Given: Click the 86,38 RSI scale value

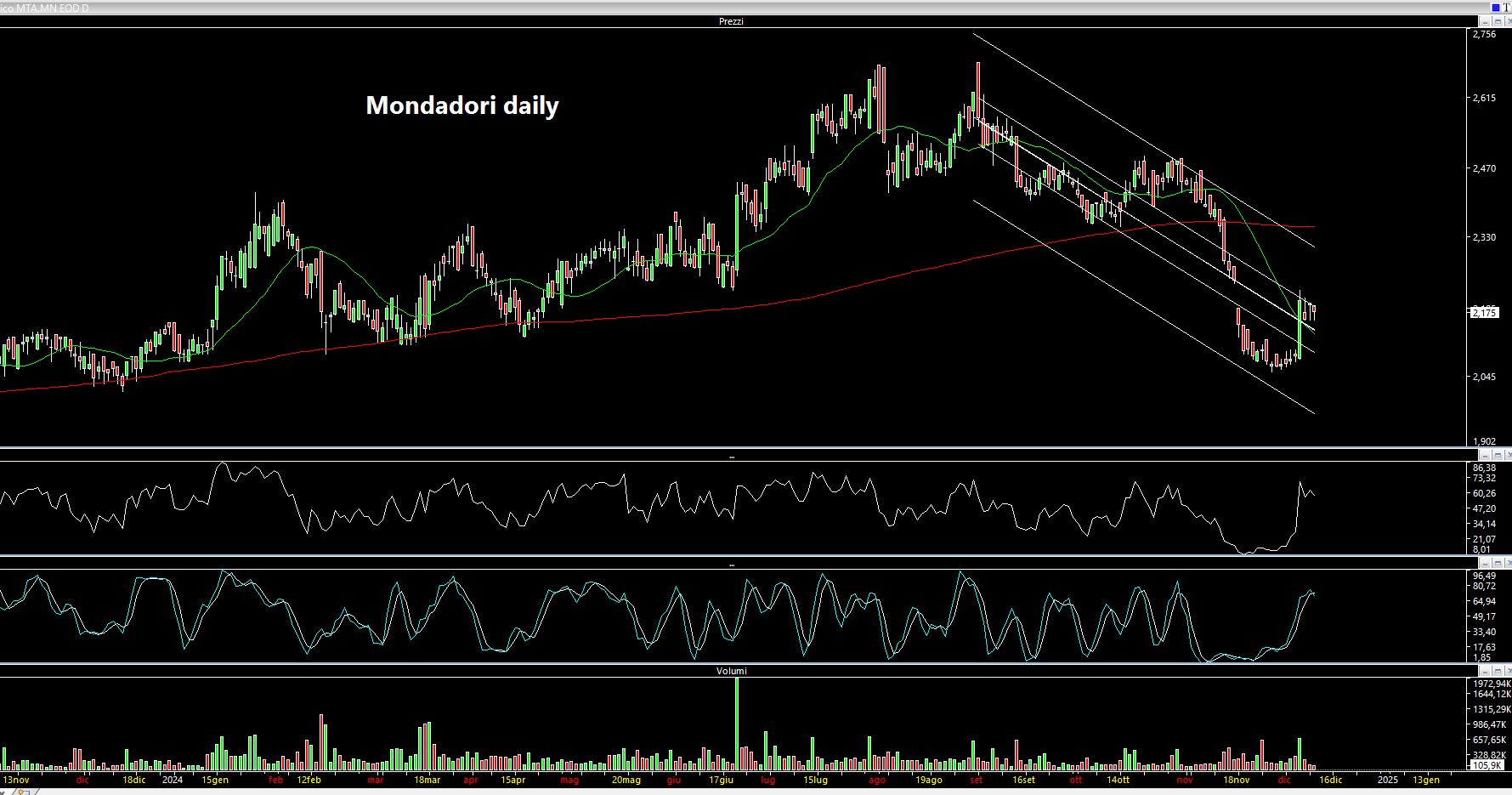Looking at the screenshot, I should (x=1484, y=468).
